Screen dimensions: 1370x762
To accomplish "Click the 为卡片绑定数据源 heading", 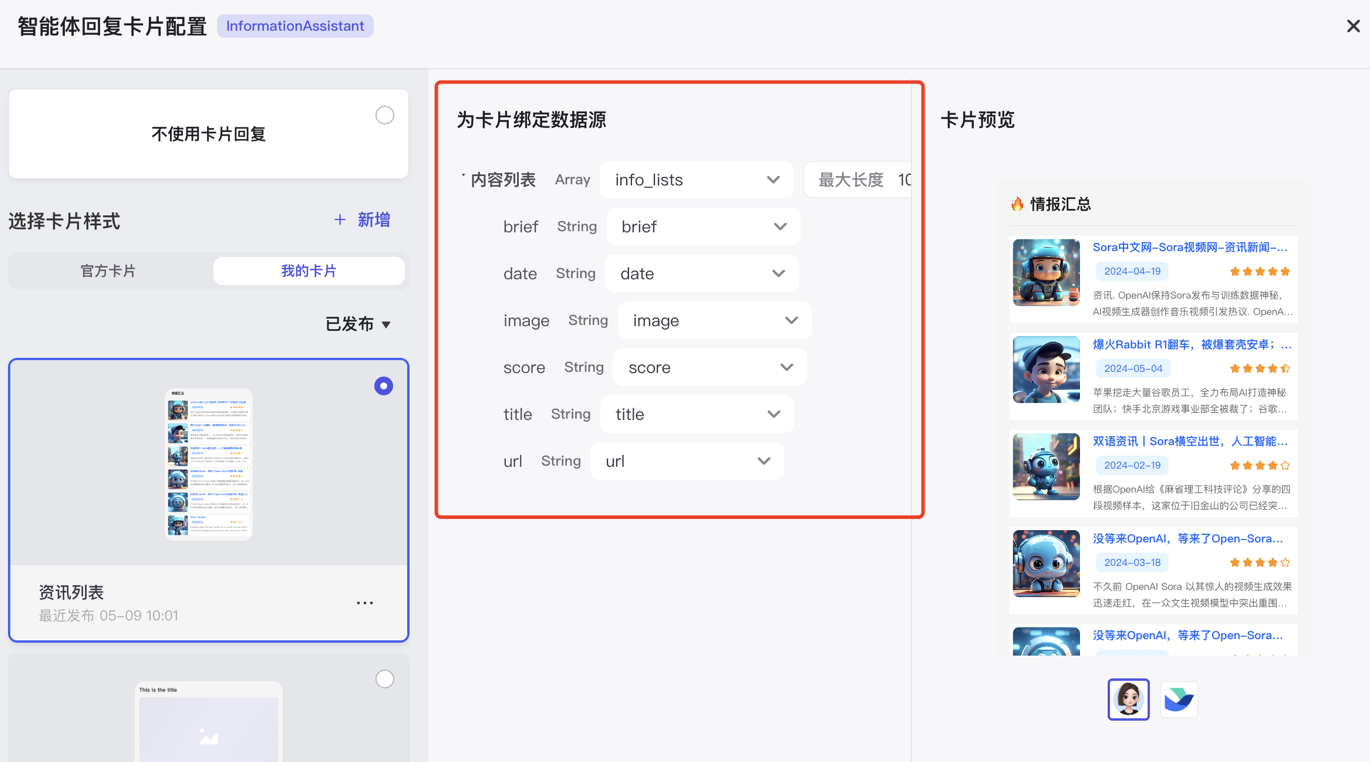I will 531,120.
